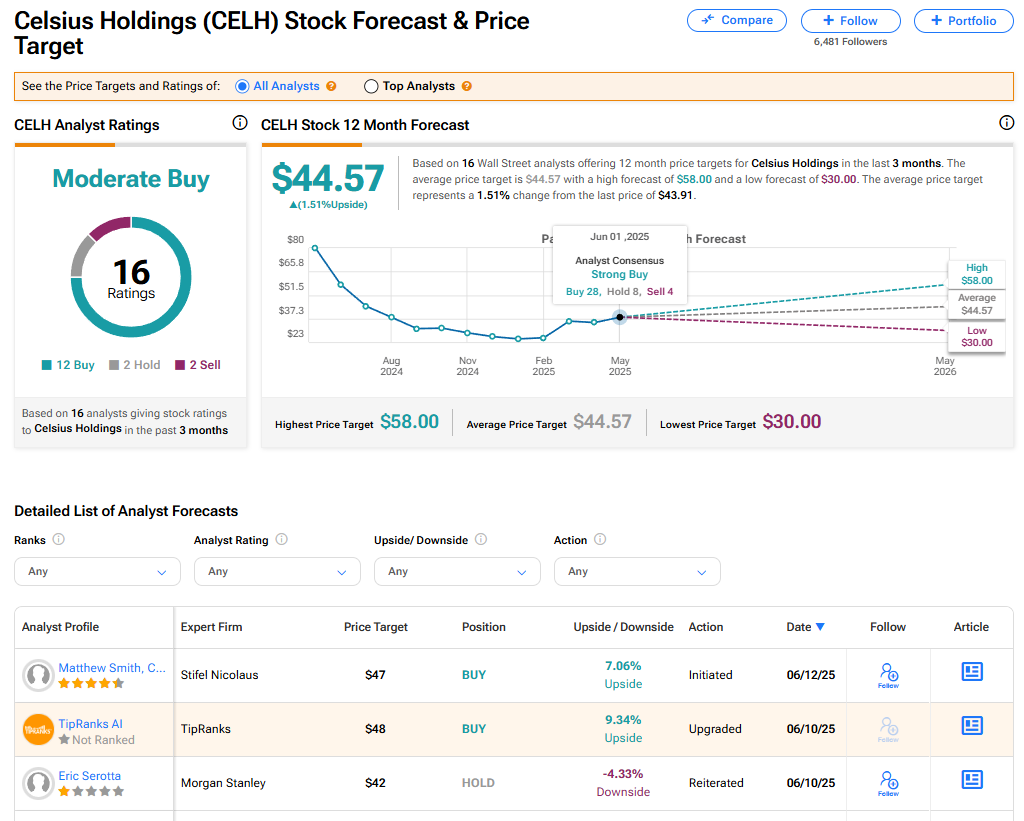Open the CELH Analyst Ratings info icon

tap(240, 123)
